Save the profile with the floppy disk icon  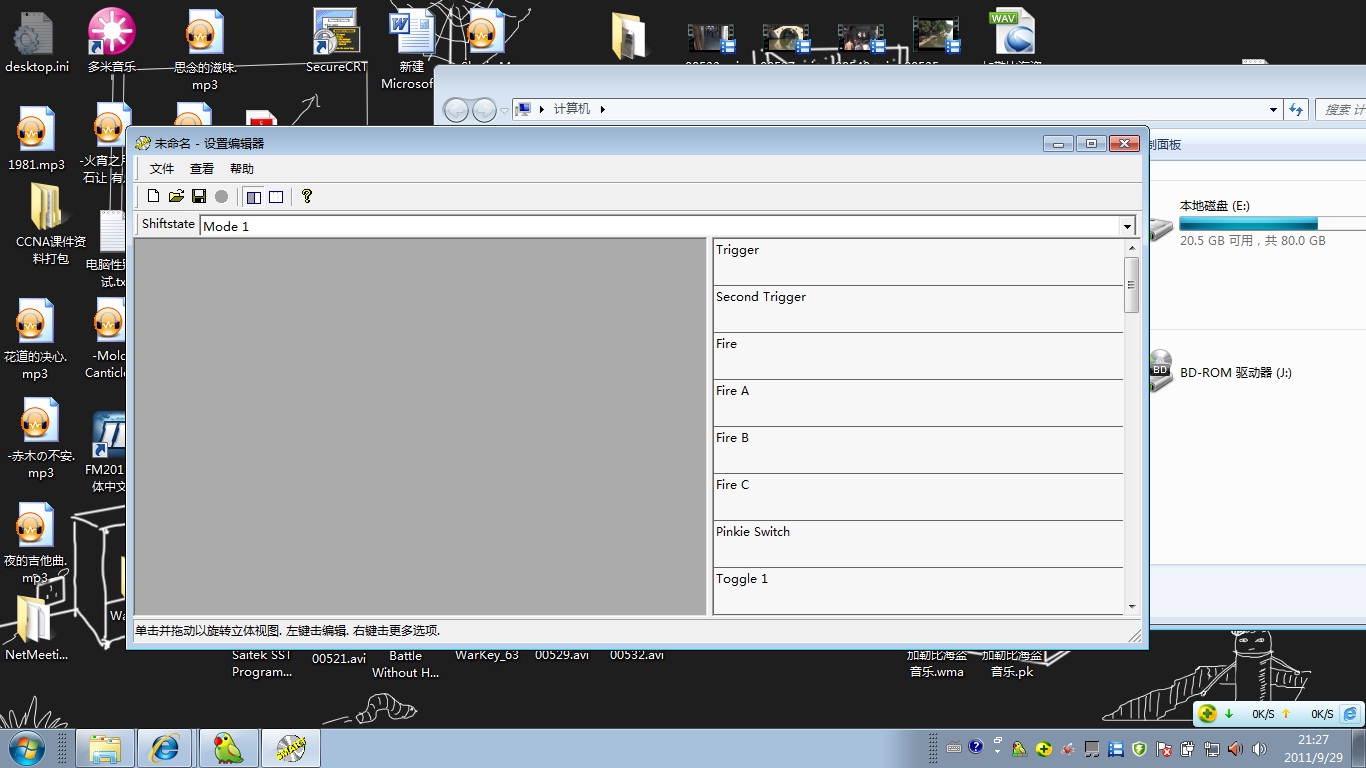[x=199, y=196]
